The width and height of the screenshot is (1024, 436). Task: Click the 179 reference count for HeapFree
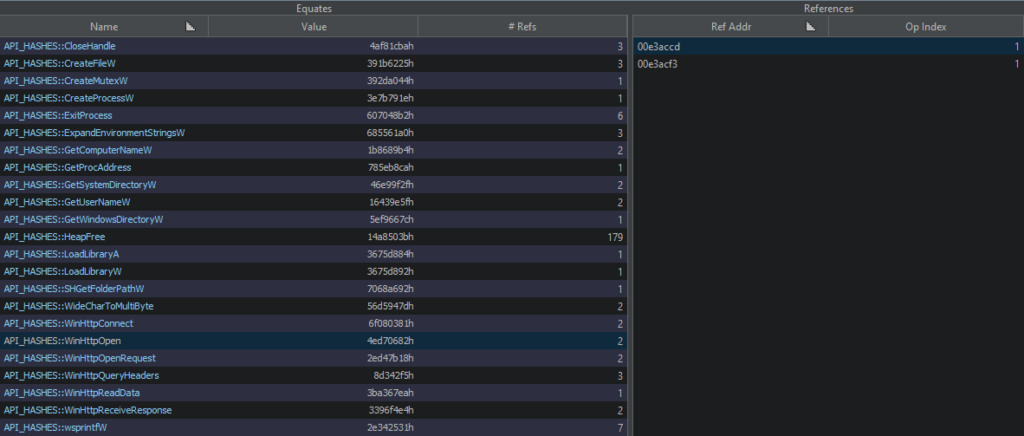(x=615, y=237)
